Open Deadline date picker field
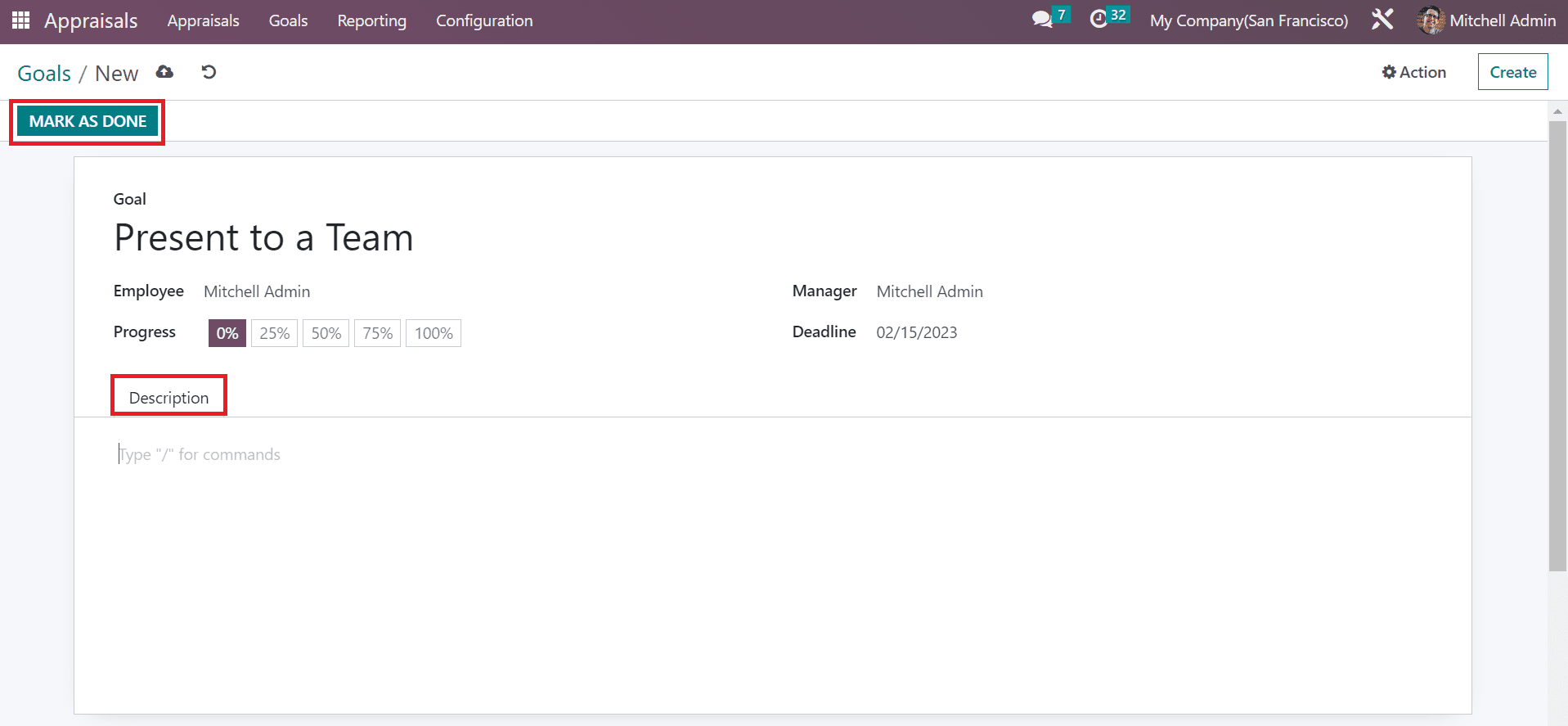 pyautogui.click(x=917, y=332)
